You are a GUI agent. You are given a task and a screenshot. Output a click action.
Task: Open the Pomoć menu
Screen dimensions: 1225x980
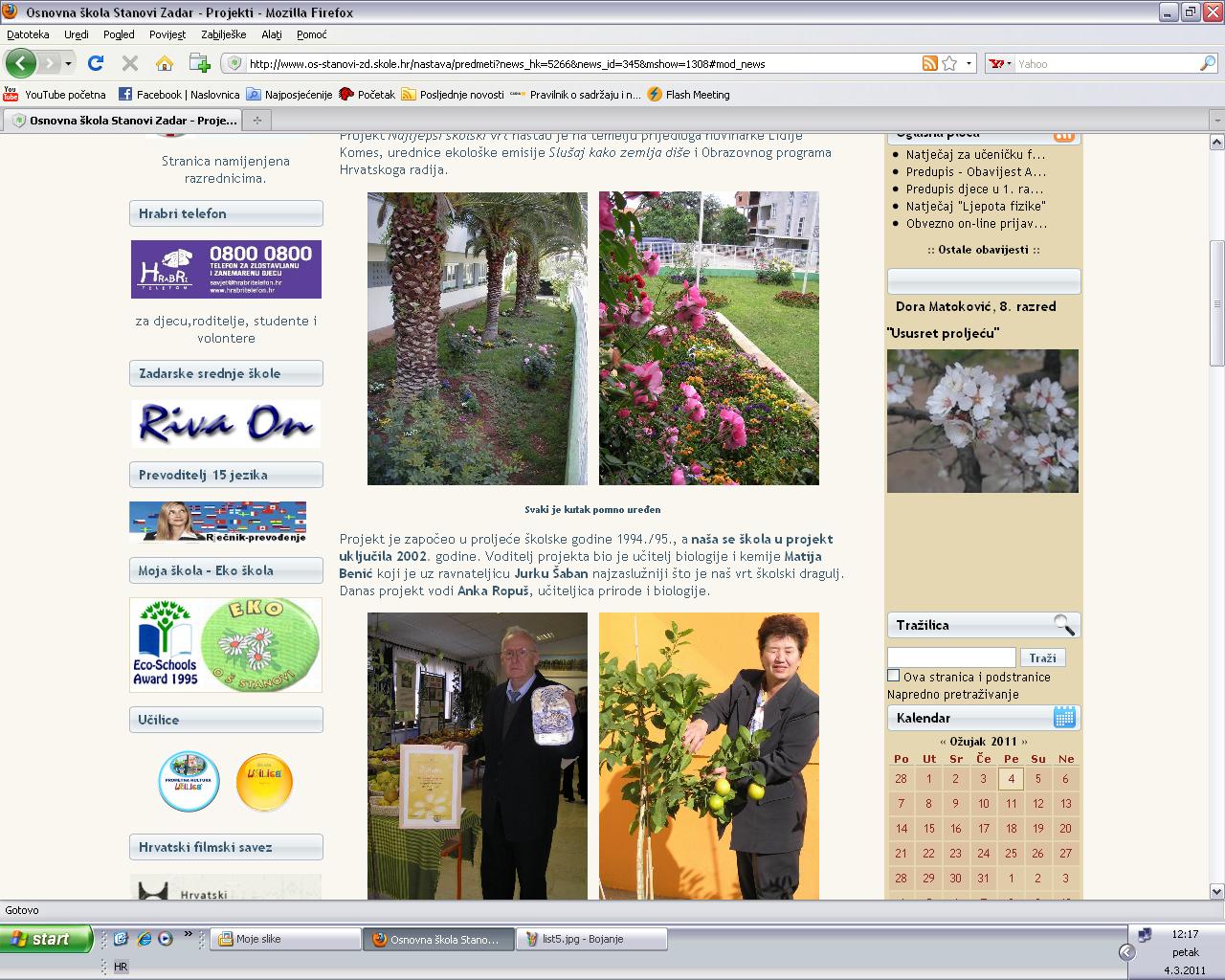tap(311, 34)
